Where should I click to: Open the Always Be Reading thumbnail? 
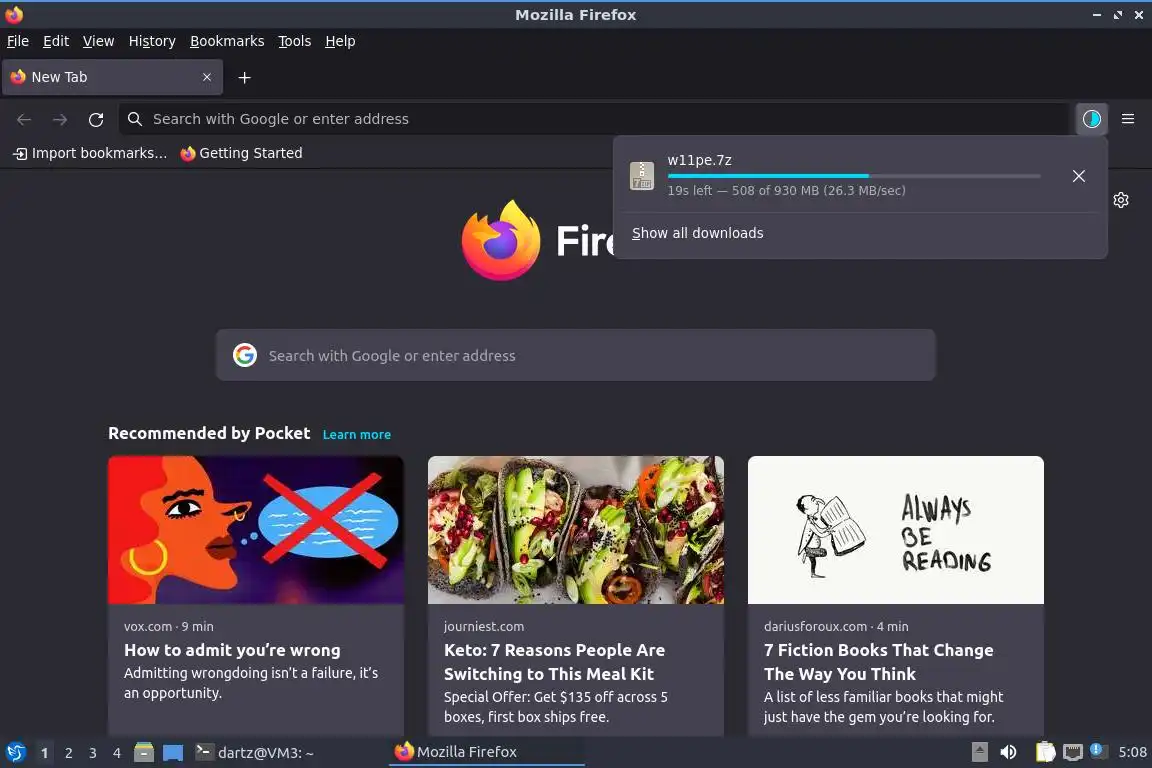[x=896, y=530]
